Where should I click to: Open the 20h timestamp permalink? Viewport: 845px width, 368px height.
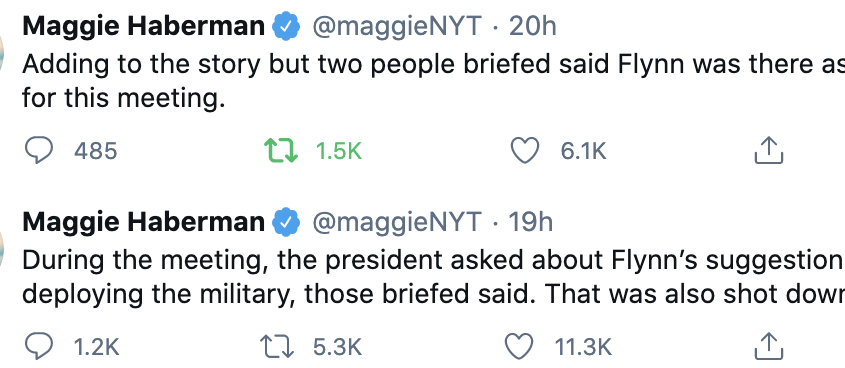[x=532, y=26]
